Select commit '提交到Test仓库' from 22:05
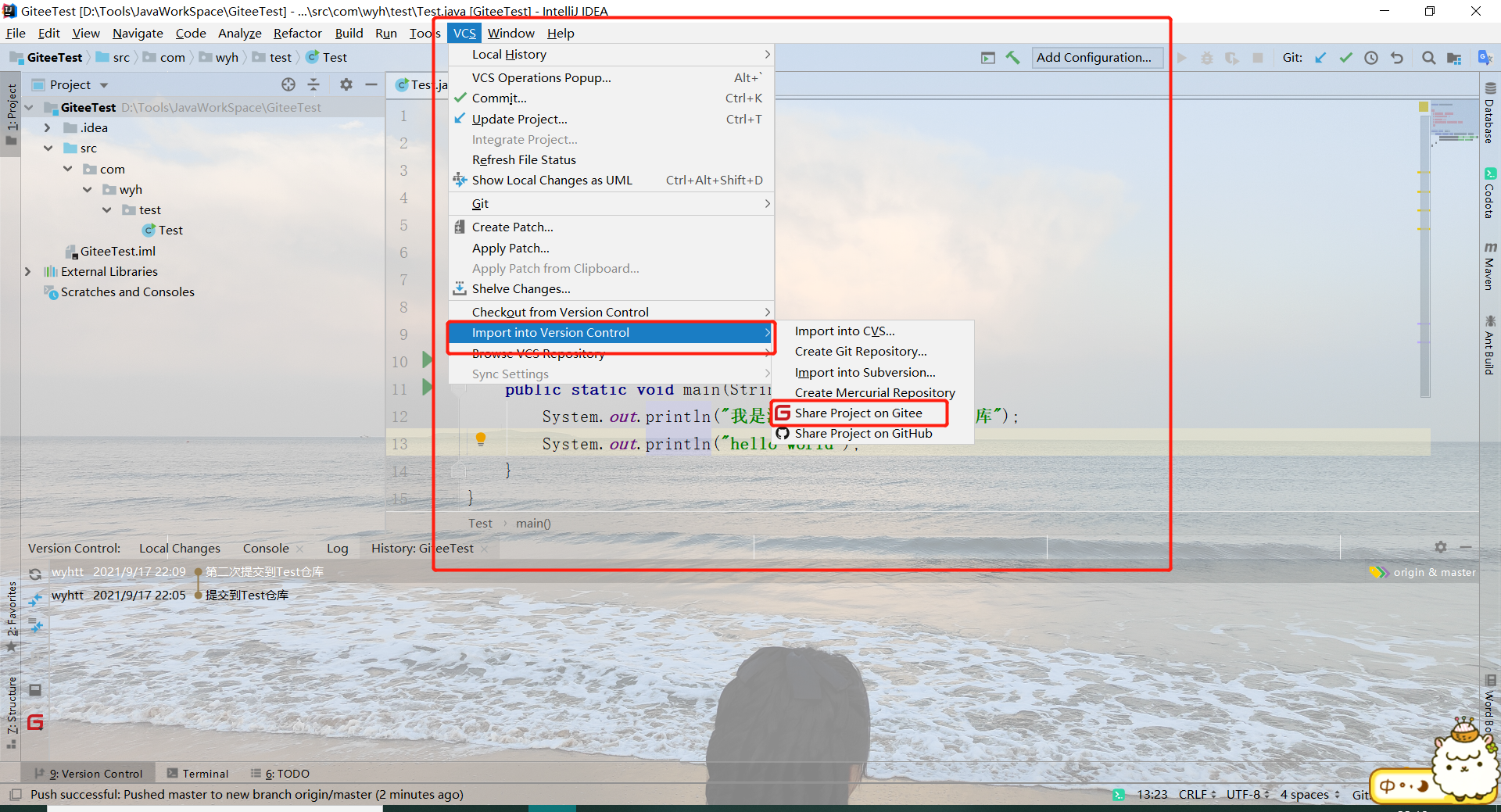Screen dimensions: 1501x812 point(246,595)
